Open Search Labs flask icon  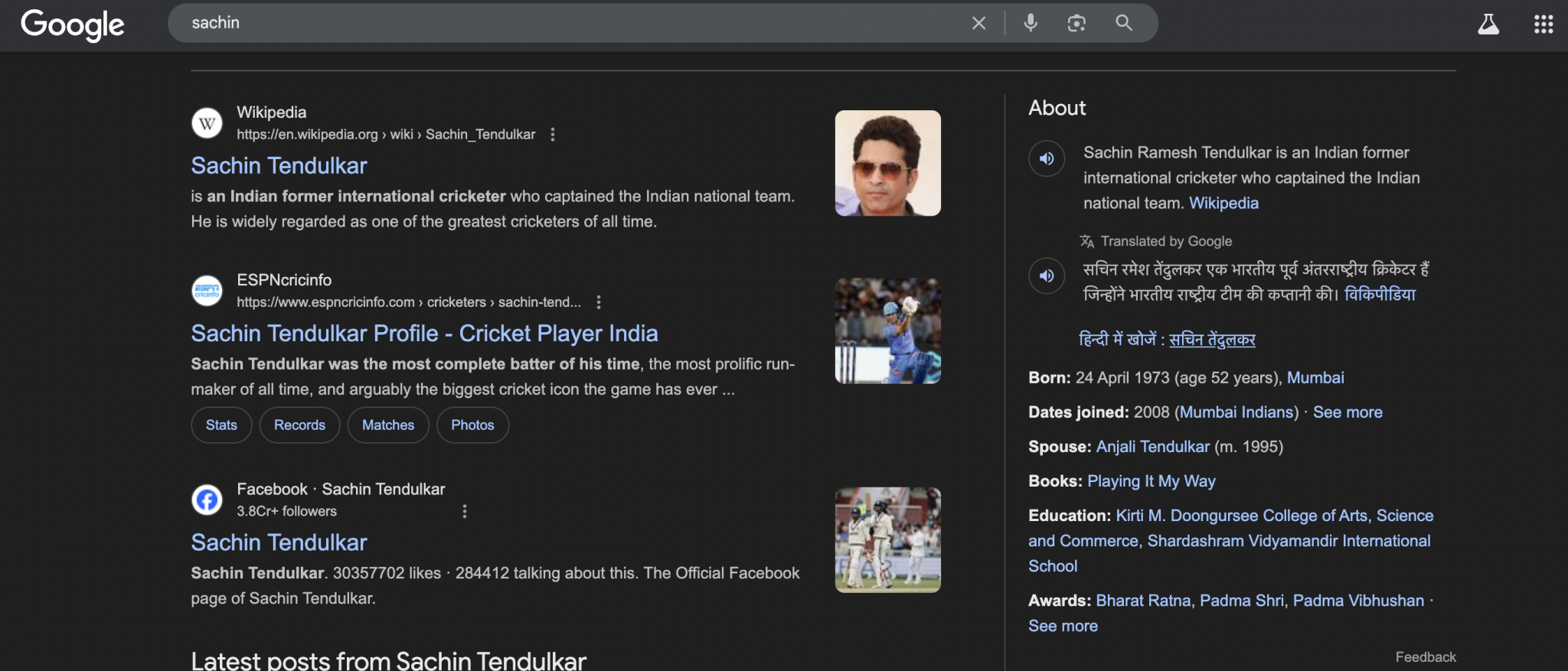click(1488, 24)
